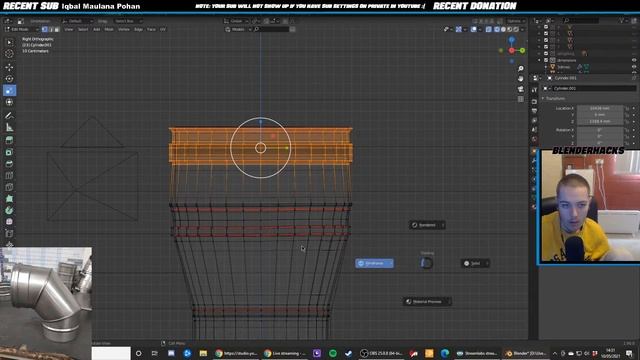The height and width of the screenshot is (360, 640).
Task: Switch to Wireframe viewport shading button
Action: (x=497, y=29)
